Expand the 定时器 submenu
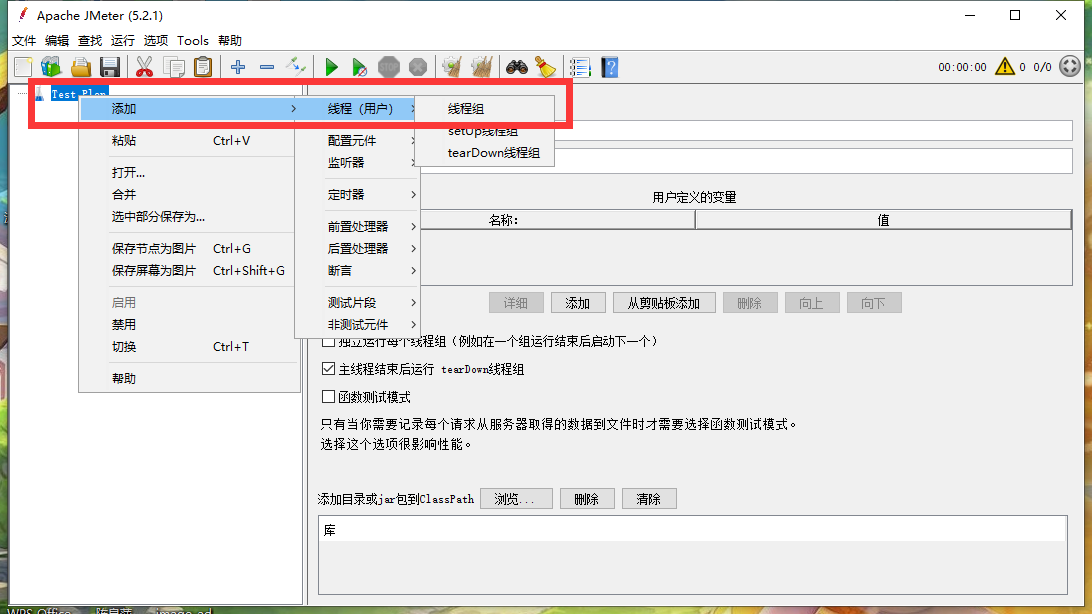 tap(348, 195)
